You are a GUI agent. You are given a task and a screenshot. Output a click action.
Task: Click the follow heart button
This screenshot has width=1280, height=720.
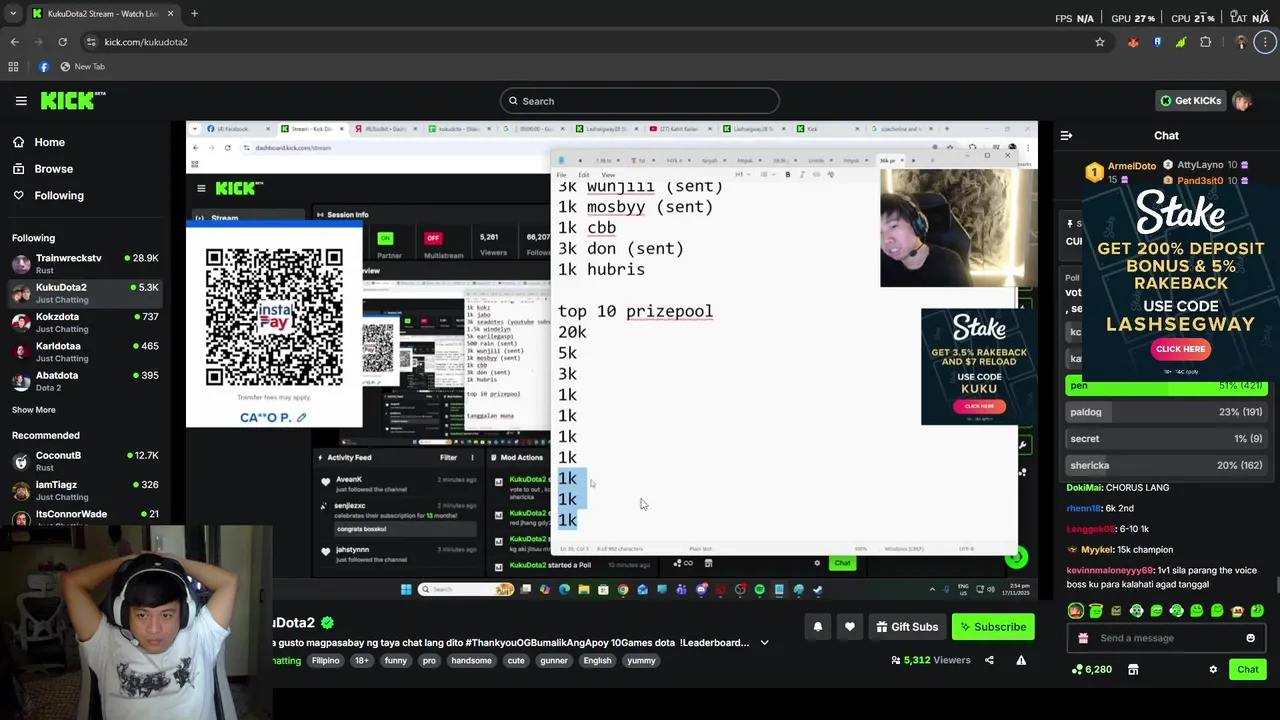[x=850, y=627]
